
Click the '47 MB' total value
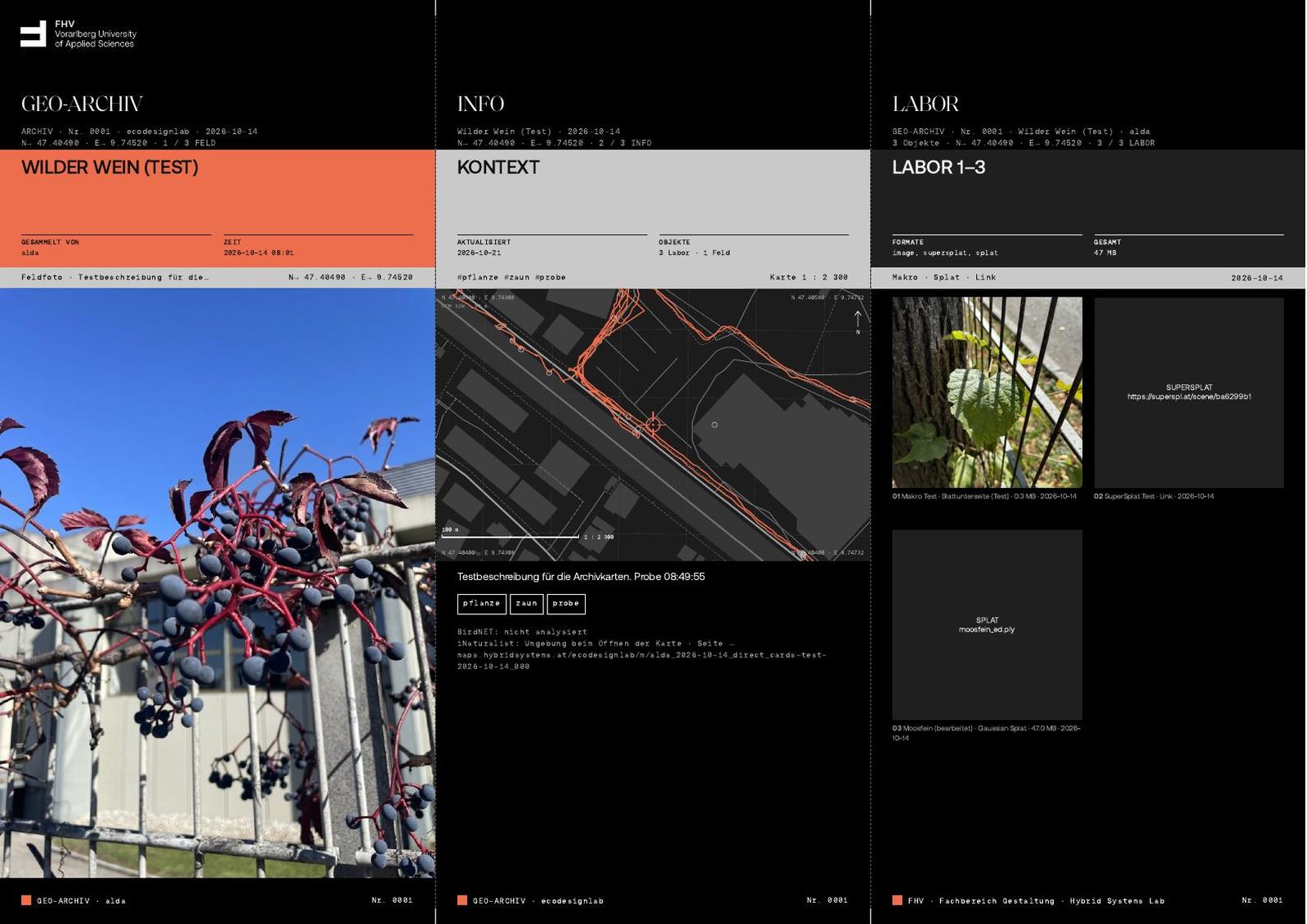click(1105, 252)
